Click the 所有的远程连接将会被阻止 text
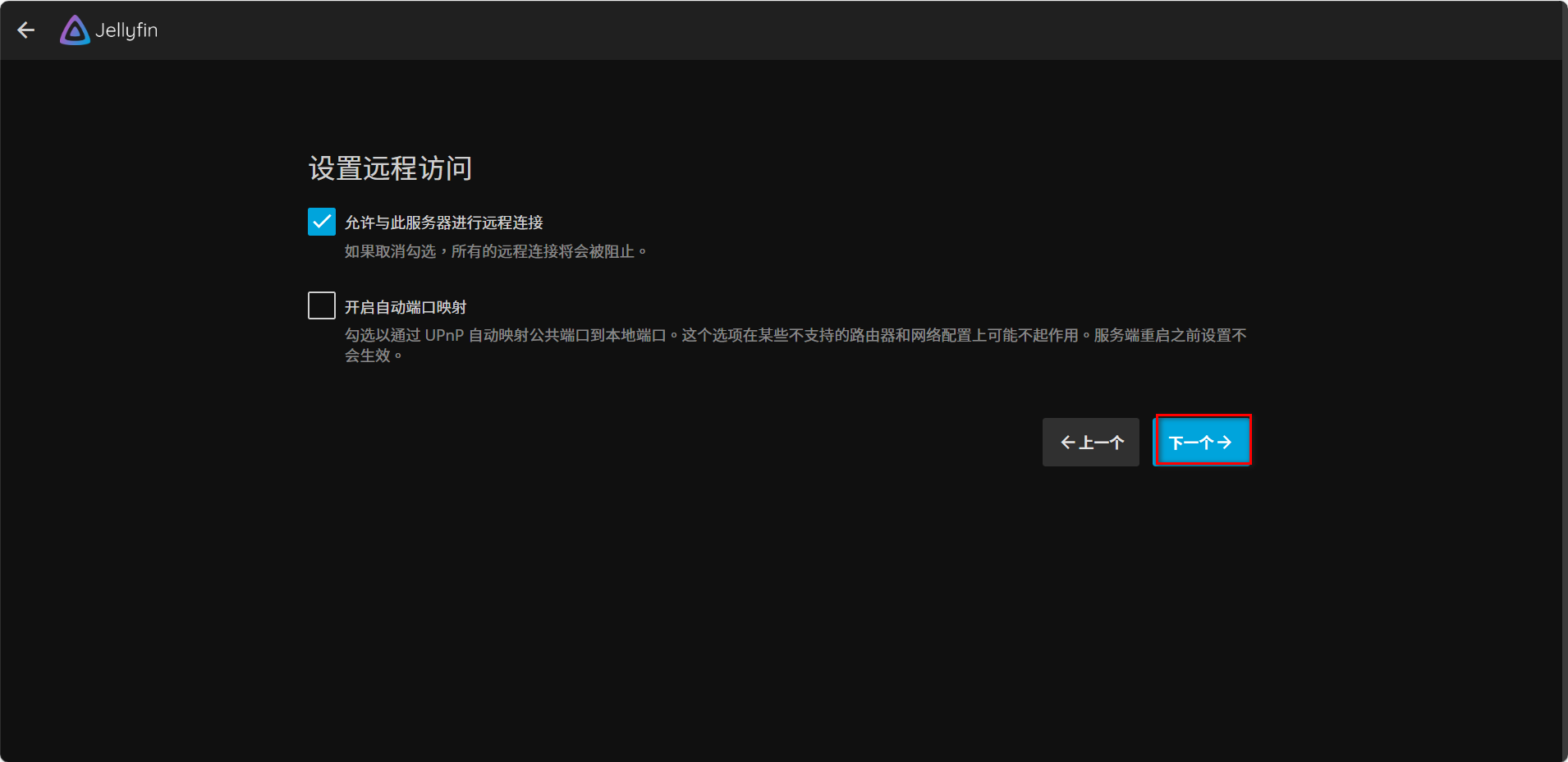This screenshot has width=1568, height=762. pos(543,251)
